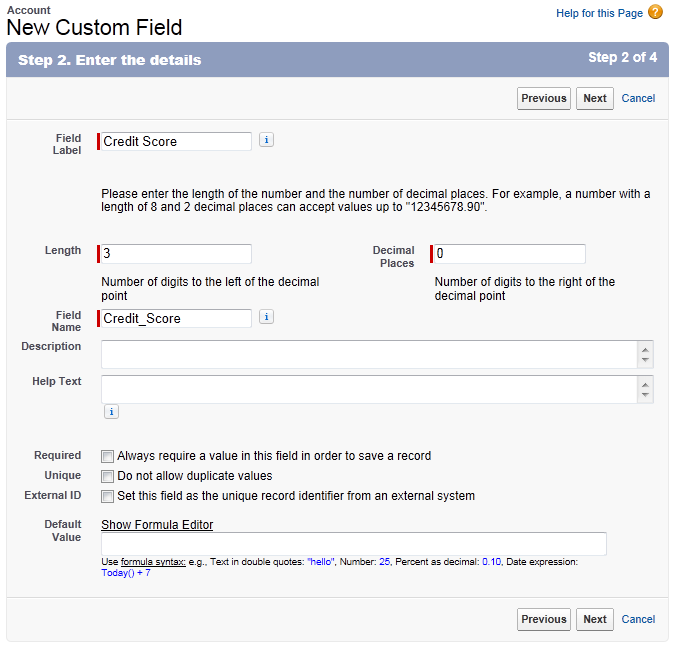
Task: Open Help for this Page link
Action: point(599,13)
